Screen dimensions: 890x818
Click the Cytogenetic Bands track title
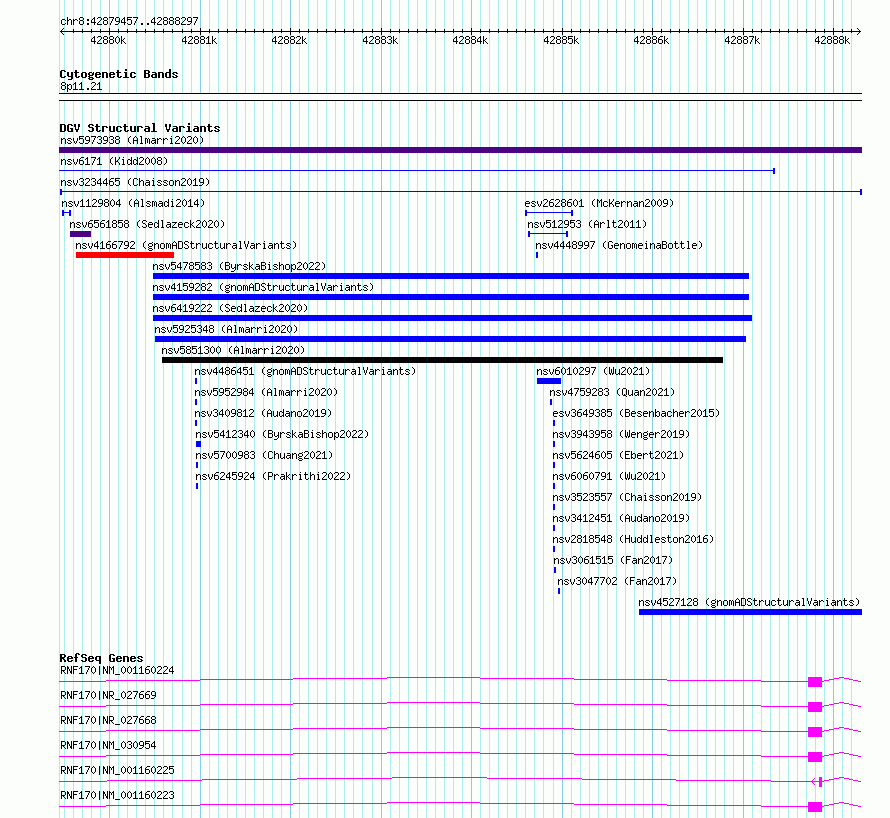[x=119, y=74]
